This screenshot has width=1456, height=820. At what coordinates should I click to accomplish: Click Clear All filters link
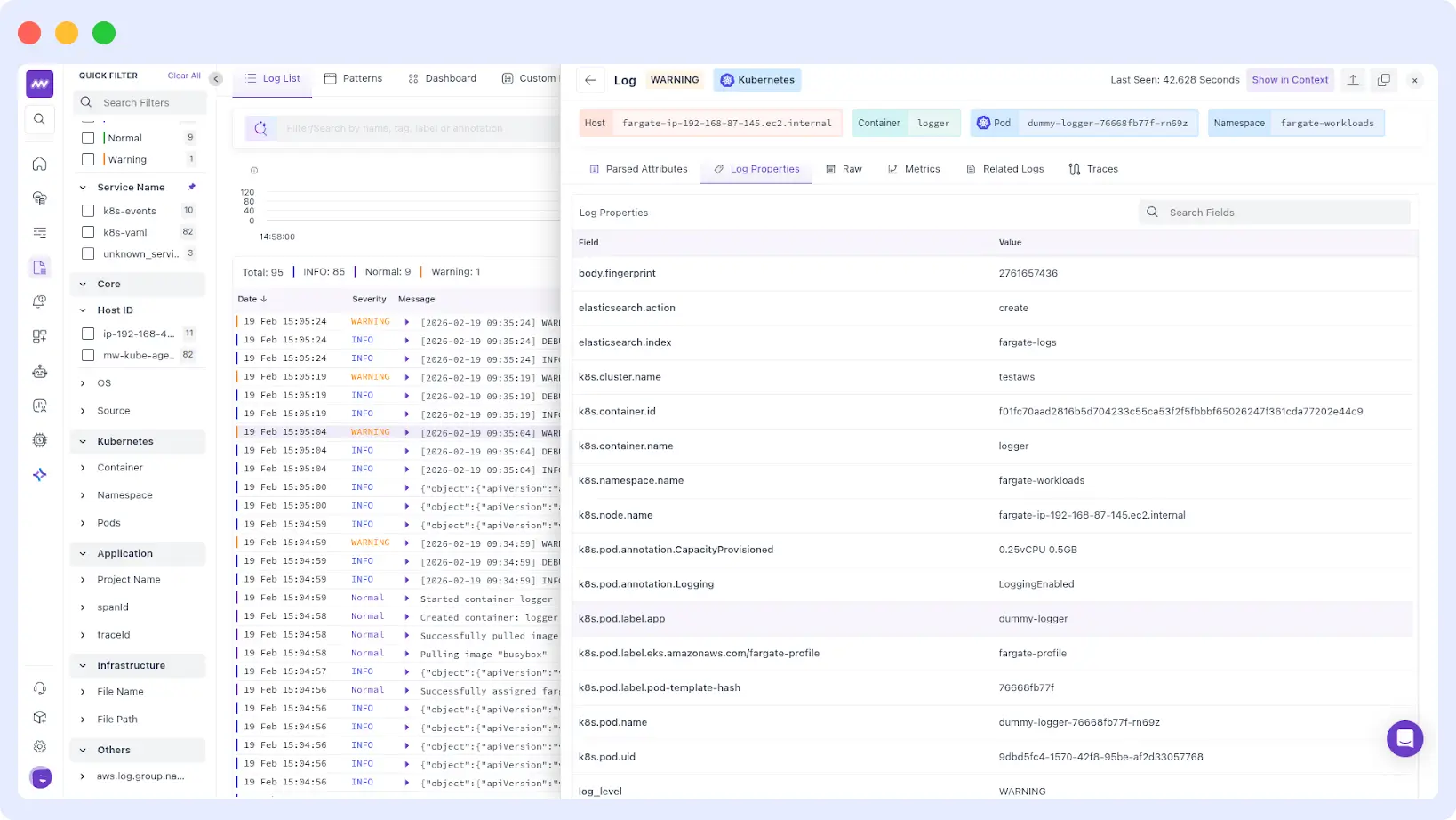click(x=184, y=76)
